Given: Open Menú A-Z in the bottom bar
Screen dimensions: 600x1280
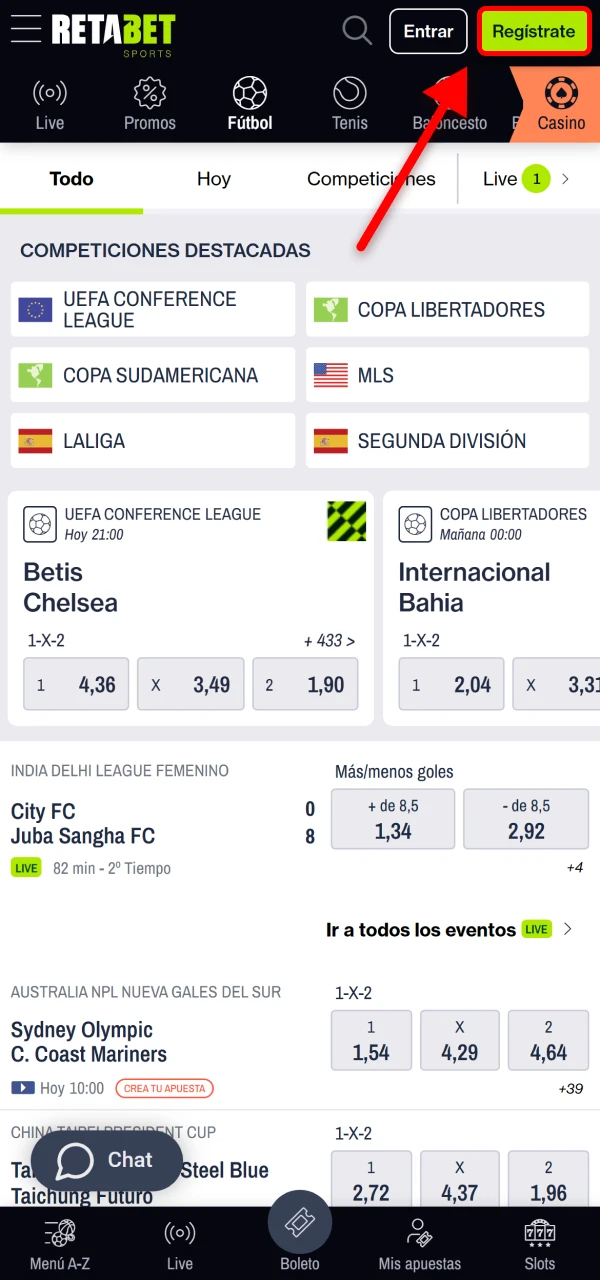Looking at the screenshot, I should tap(60, 1233).
